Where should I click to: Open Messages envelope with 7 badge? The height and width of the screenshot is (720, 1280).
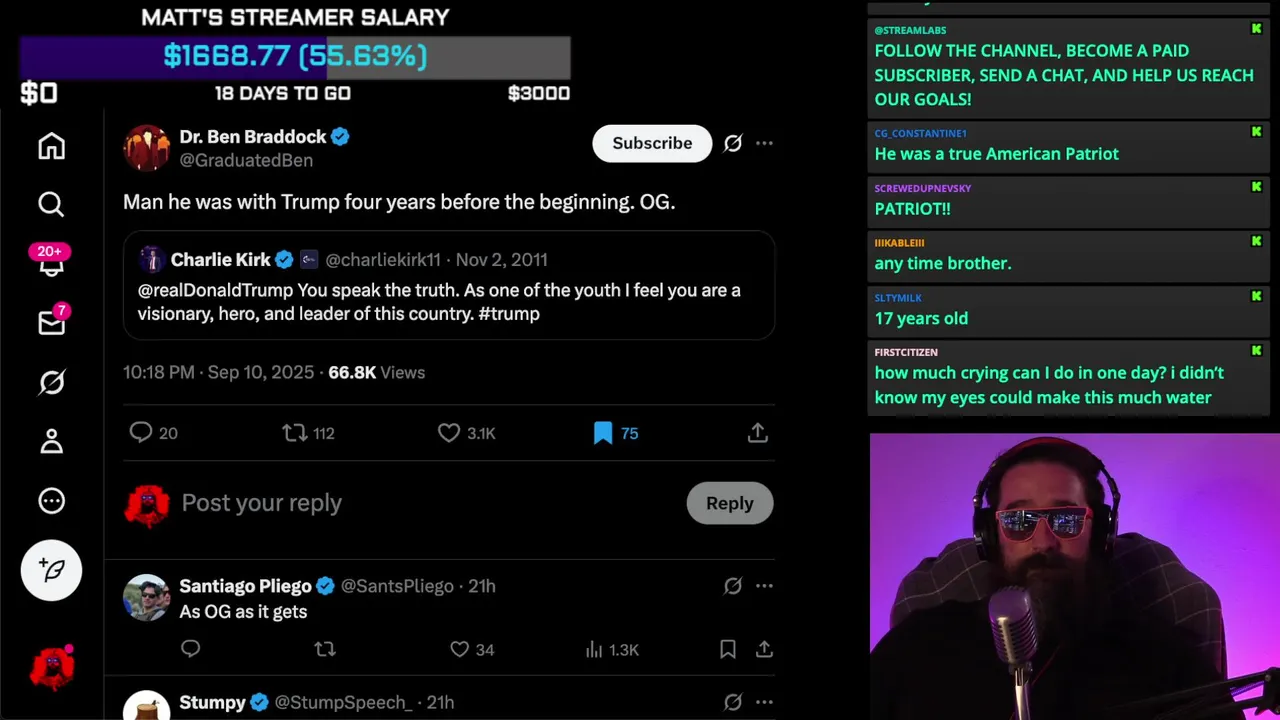tap(51, 322)
